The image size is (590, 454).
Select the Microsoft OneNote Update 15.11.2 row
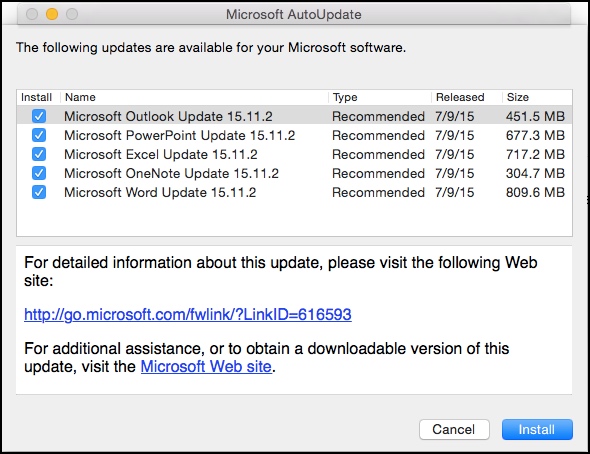[x=294, y=173]
